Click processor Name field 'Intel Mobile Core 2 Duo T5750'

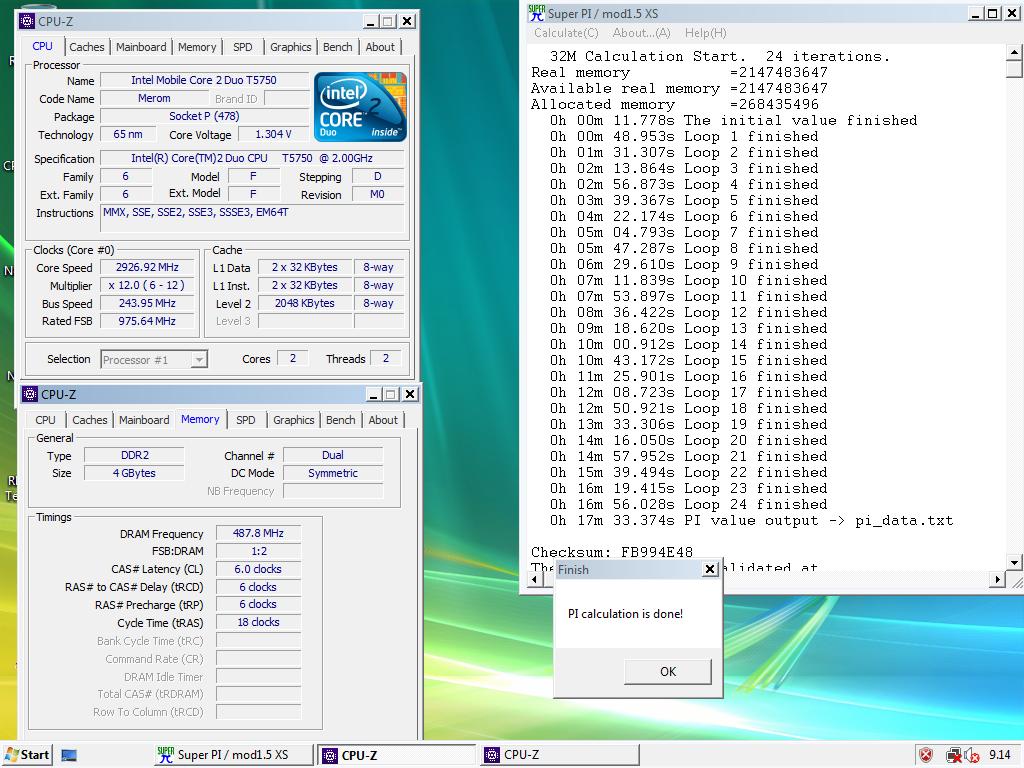tap(204, 80)
